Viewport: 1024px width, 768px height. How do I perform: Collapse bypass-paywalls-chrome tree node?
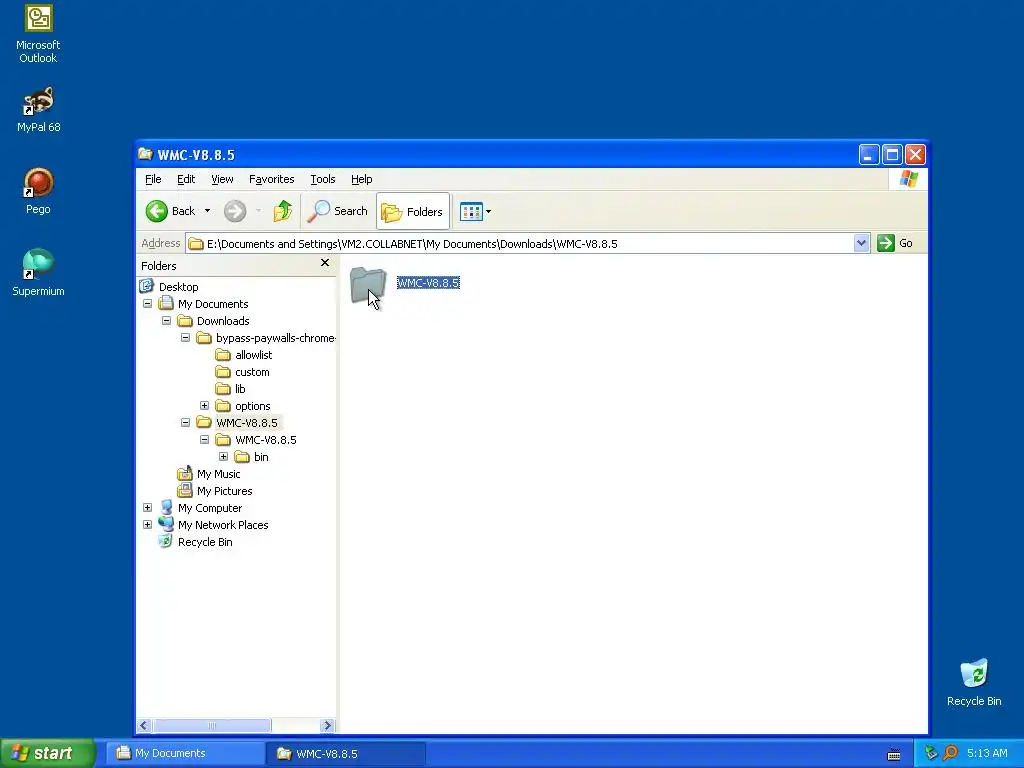[185, 338]
